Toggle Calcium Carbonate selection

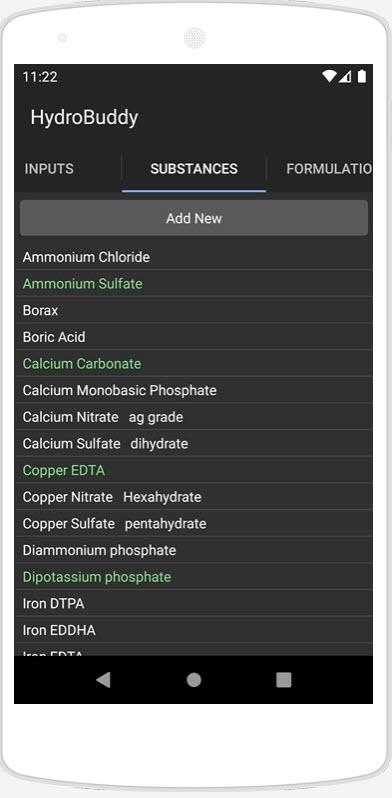(x=194, y=363)
